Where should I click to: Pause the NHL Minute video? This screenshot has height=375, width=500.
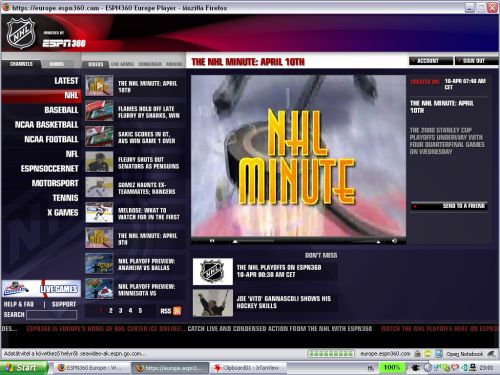coord(212,241)
